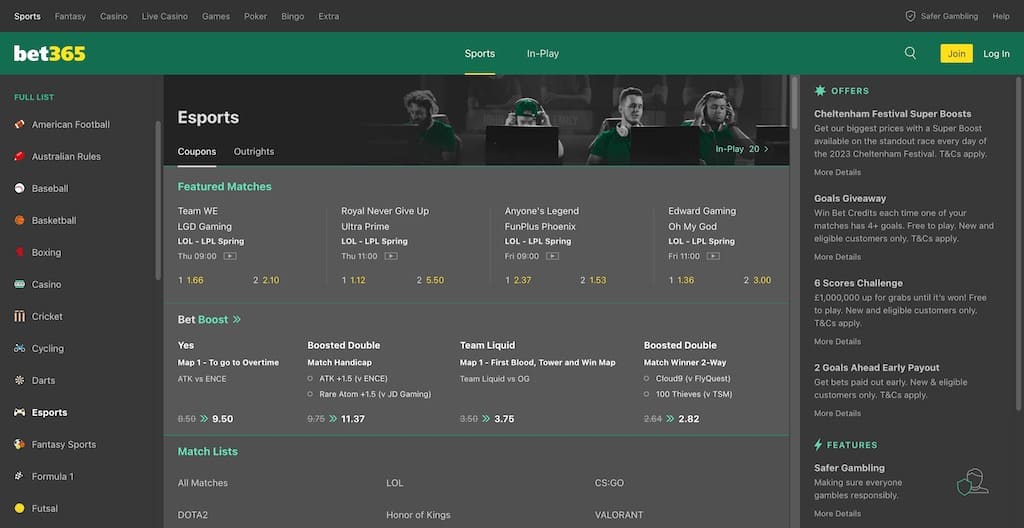Open the CS:GO match list
Viewport: 1024px width, 528px height.
pyautogui.click(x=609, y=483)
